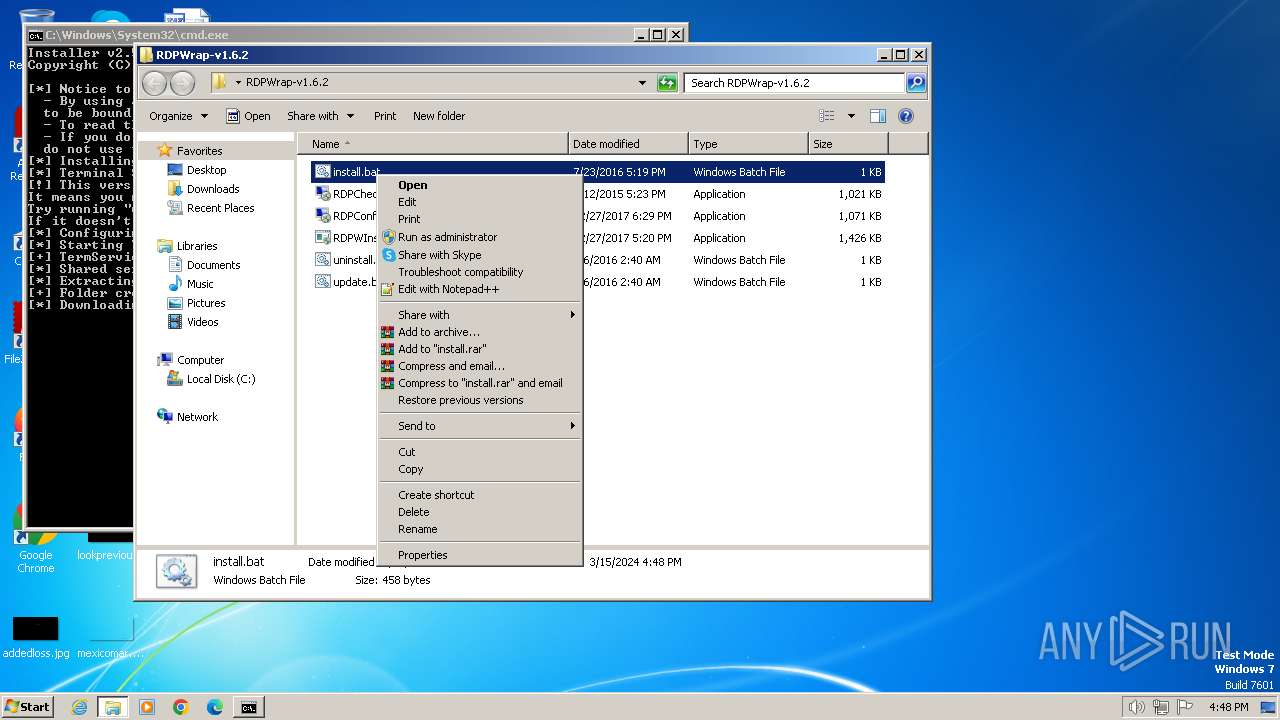The height and width of the screenshot is (720, 1280).
Task: Click the update.bat file icon
Action: 323,282
